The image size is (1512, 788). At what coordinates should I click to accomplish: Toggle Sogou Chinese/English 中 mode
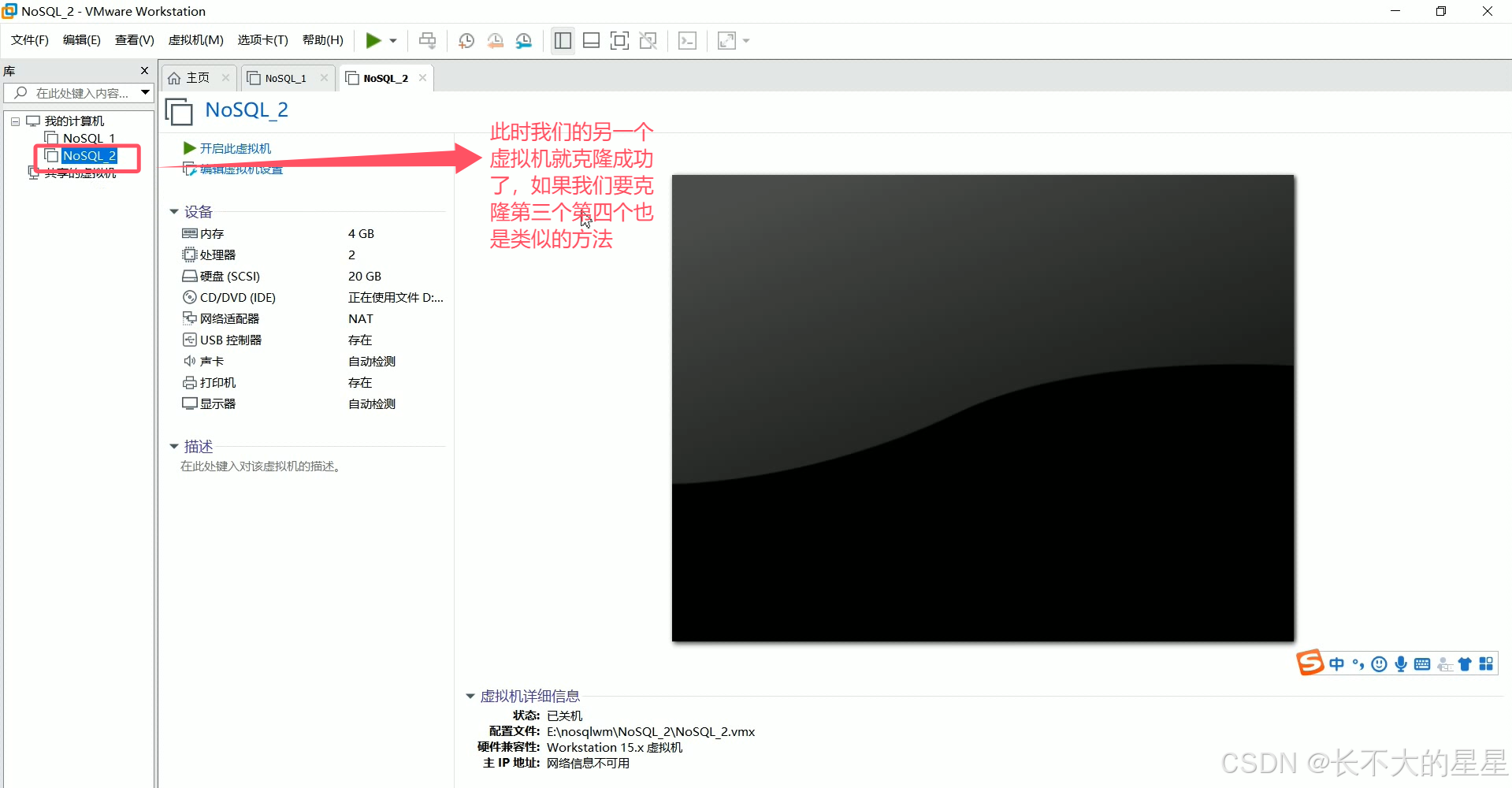1337,664
